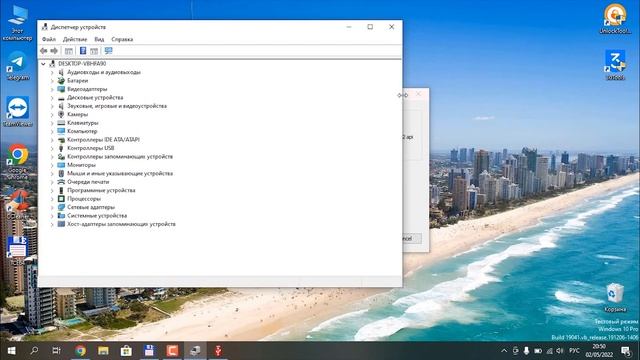Select Хост-адаптеры запоминающих устройств row text
The height and width of the screenshot is (360, 640).
121,224
